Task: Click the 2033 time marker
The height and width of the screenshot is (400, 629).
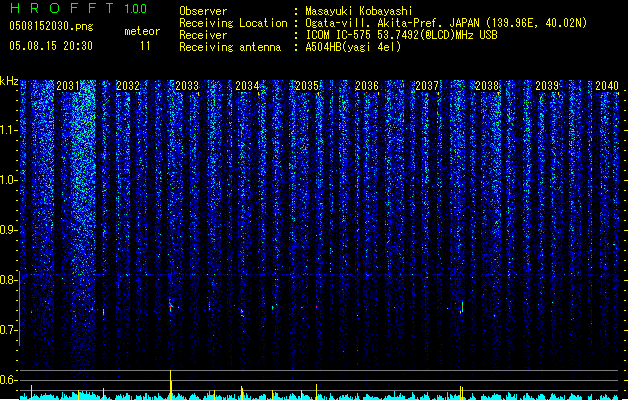Action: click(187, 86)
